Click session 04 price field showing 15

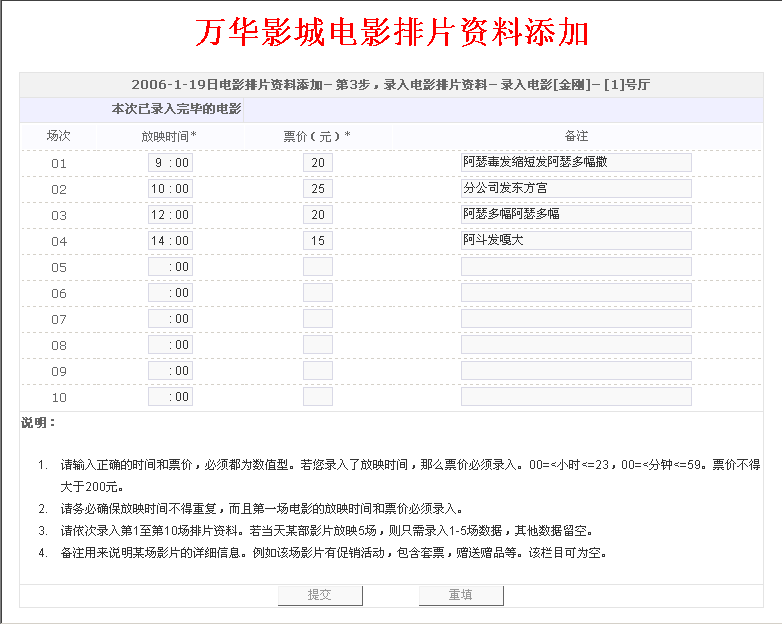[x=318, y=241]
